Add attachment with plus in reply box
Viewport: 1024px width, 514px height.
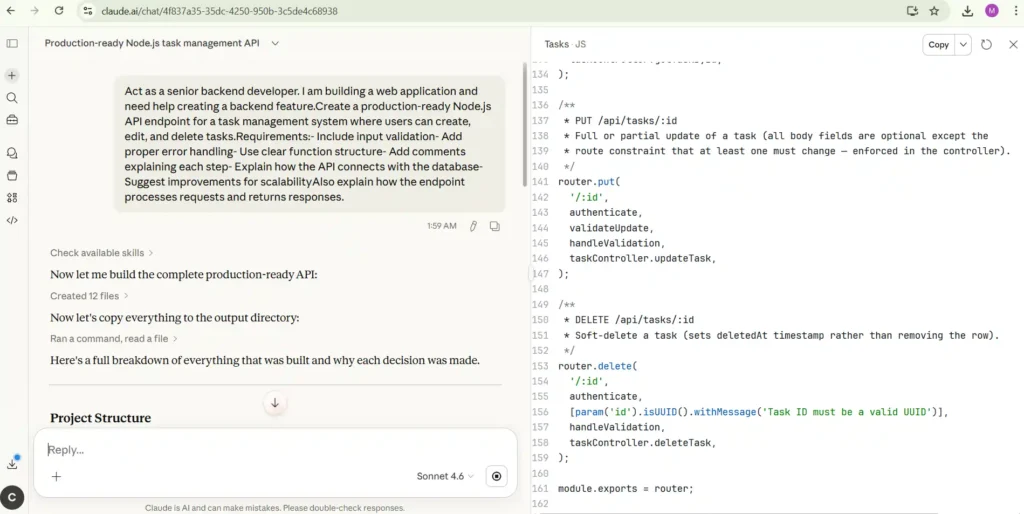pos(56,476)
